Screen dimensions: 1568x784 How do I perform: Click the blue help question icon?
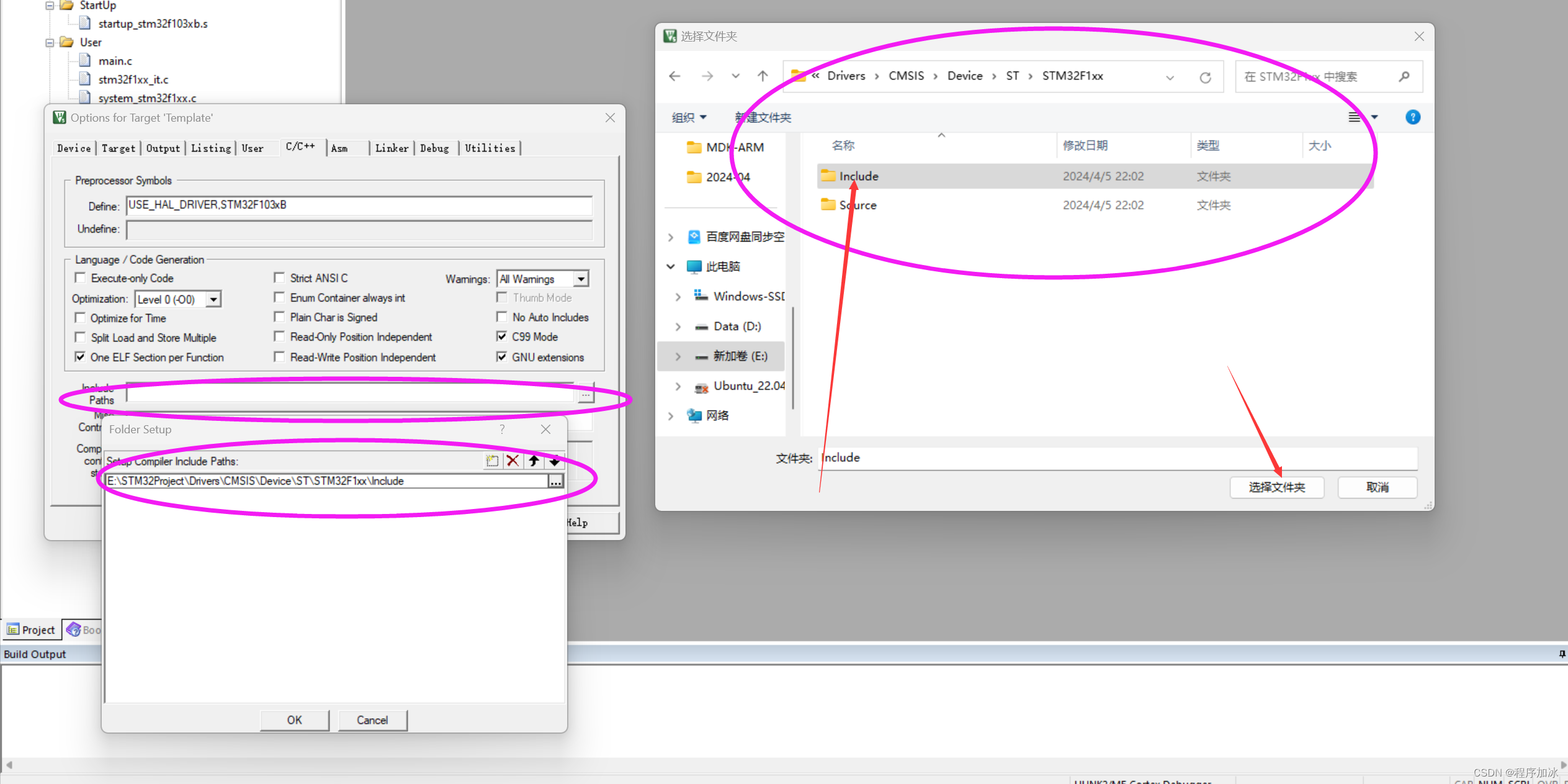pos(1413,117)
